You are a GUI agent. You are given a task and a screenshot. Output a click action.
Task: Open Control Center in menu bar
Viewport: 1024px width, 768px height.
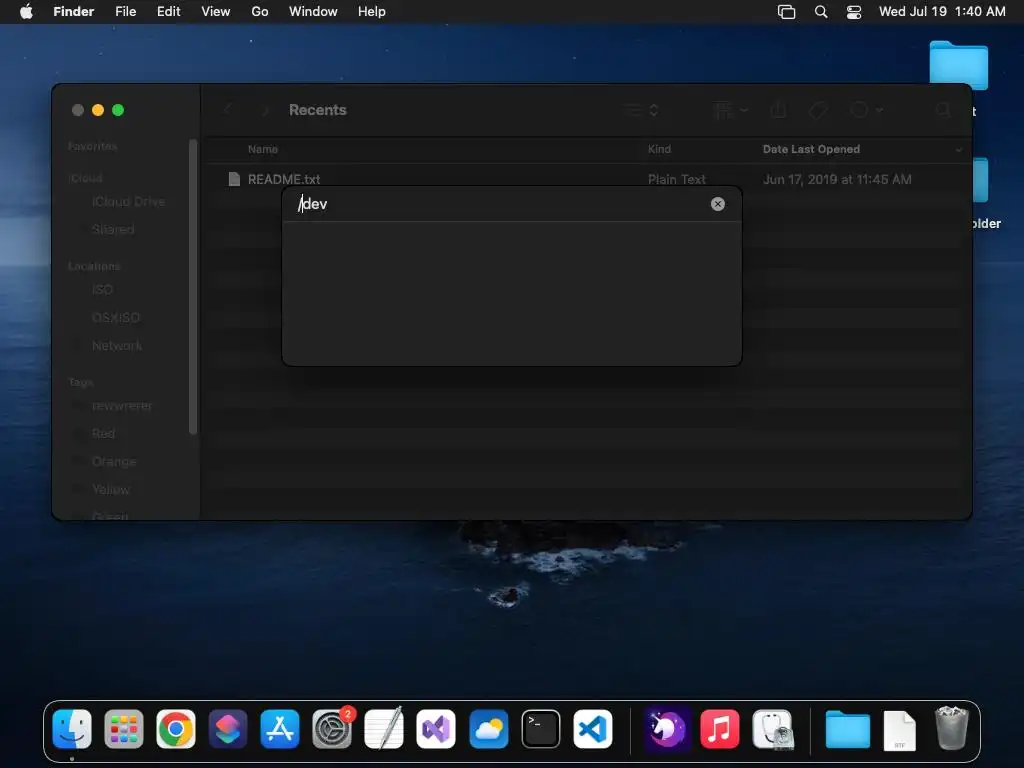pyautogui.click(x=854, y=12)
